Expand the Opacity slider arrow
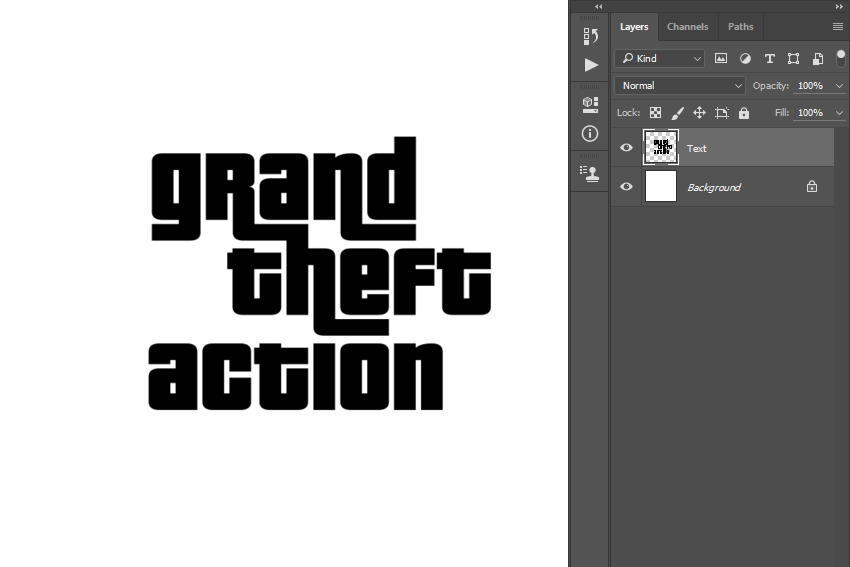Screen dimensions: 850x567 [x=839, y=86]
